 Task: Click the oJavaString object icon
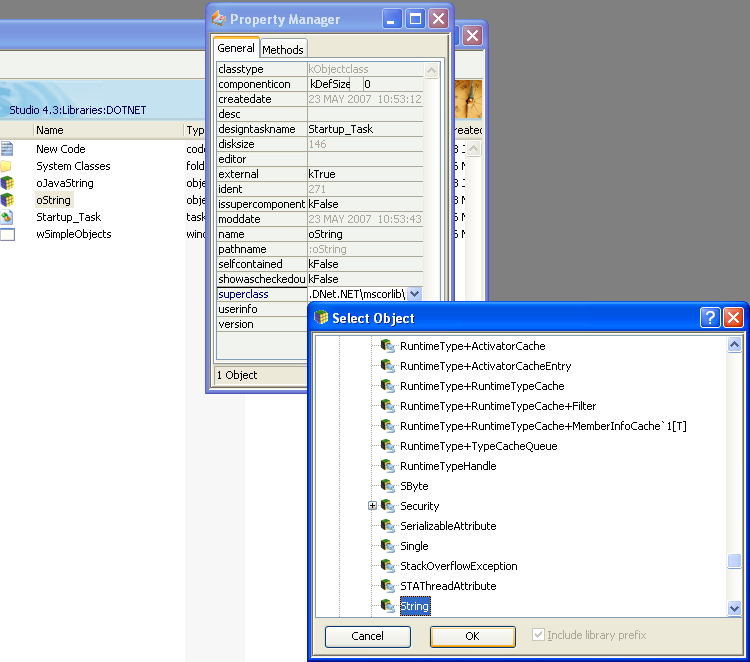coord(7,183)
